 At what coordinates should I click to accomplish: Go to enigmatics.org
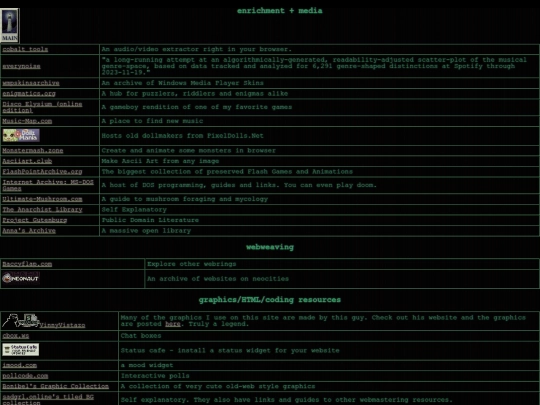pos(29,93)
